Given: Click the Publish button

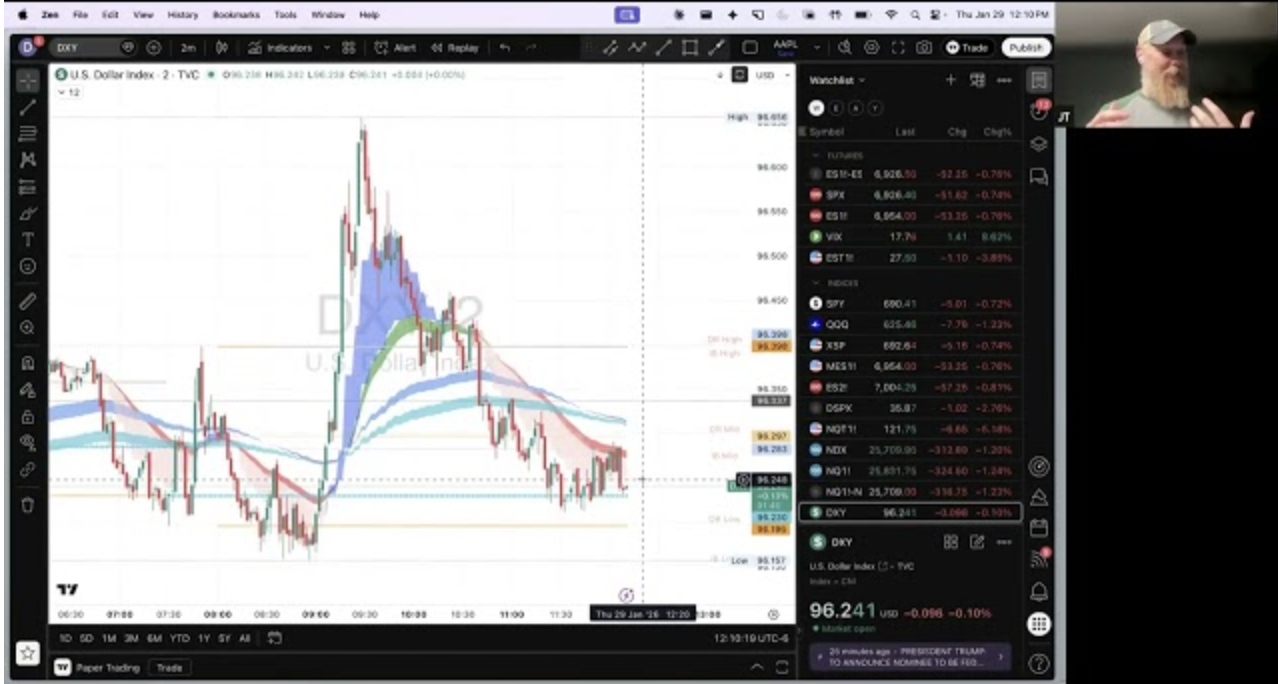Looking at the screenshot, I should point(1025,47).
